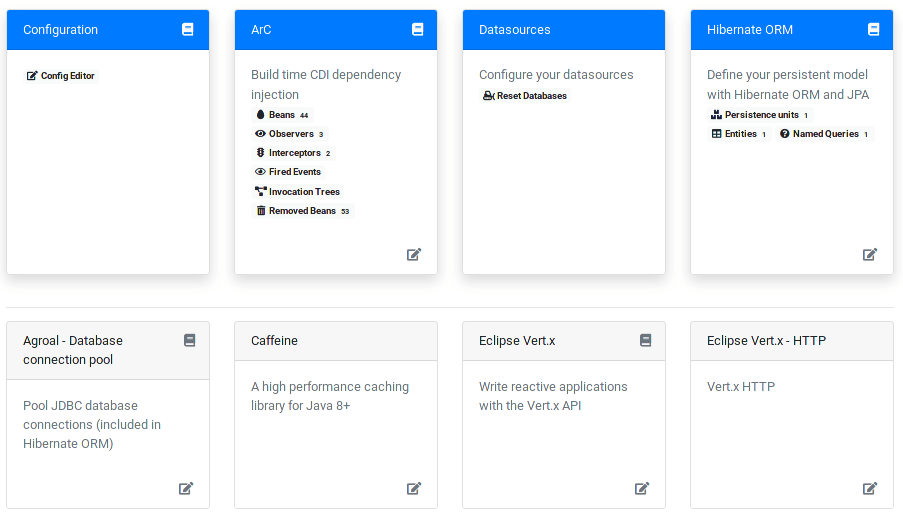This screenshot has width=903, height=524.
Task: Open the Invocation Trees link
Action: (x=298, y=192)
